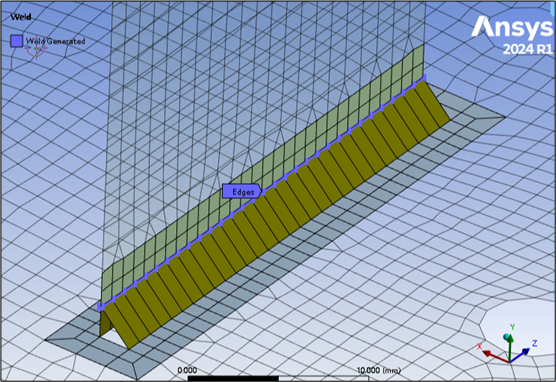Image resolution: width=556 pixels, height=382 pixels.
Task: Pick the blue vertex at weld's upper-right end
Action: click(424, 78)
